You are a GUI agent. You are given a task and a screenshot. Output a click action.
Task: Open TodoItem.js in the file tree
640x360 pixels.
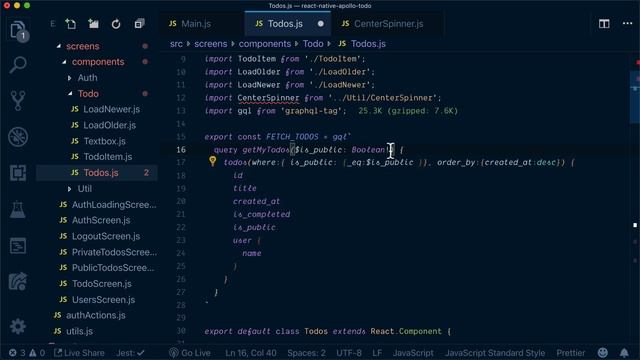pos(107,157)
